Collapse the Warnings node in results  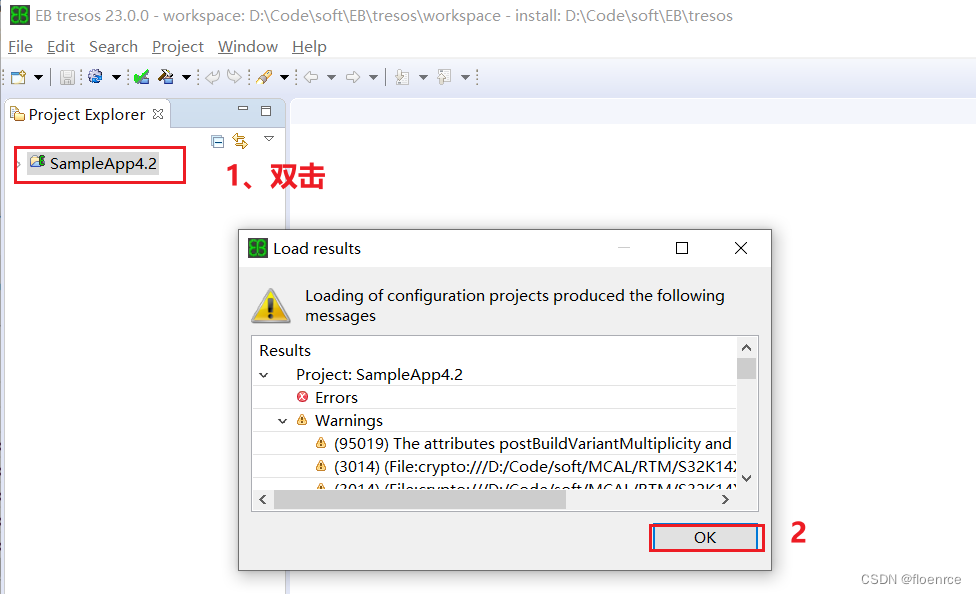point(283,421)
